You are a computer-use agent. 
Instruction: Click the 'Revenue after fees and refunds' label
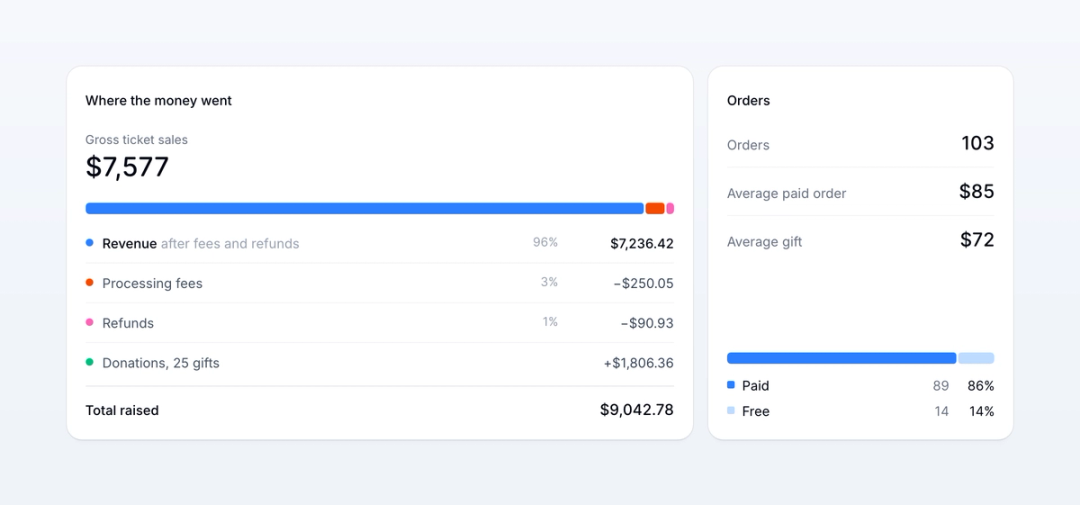click(200, 244)
